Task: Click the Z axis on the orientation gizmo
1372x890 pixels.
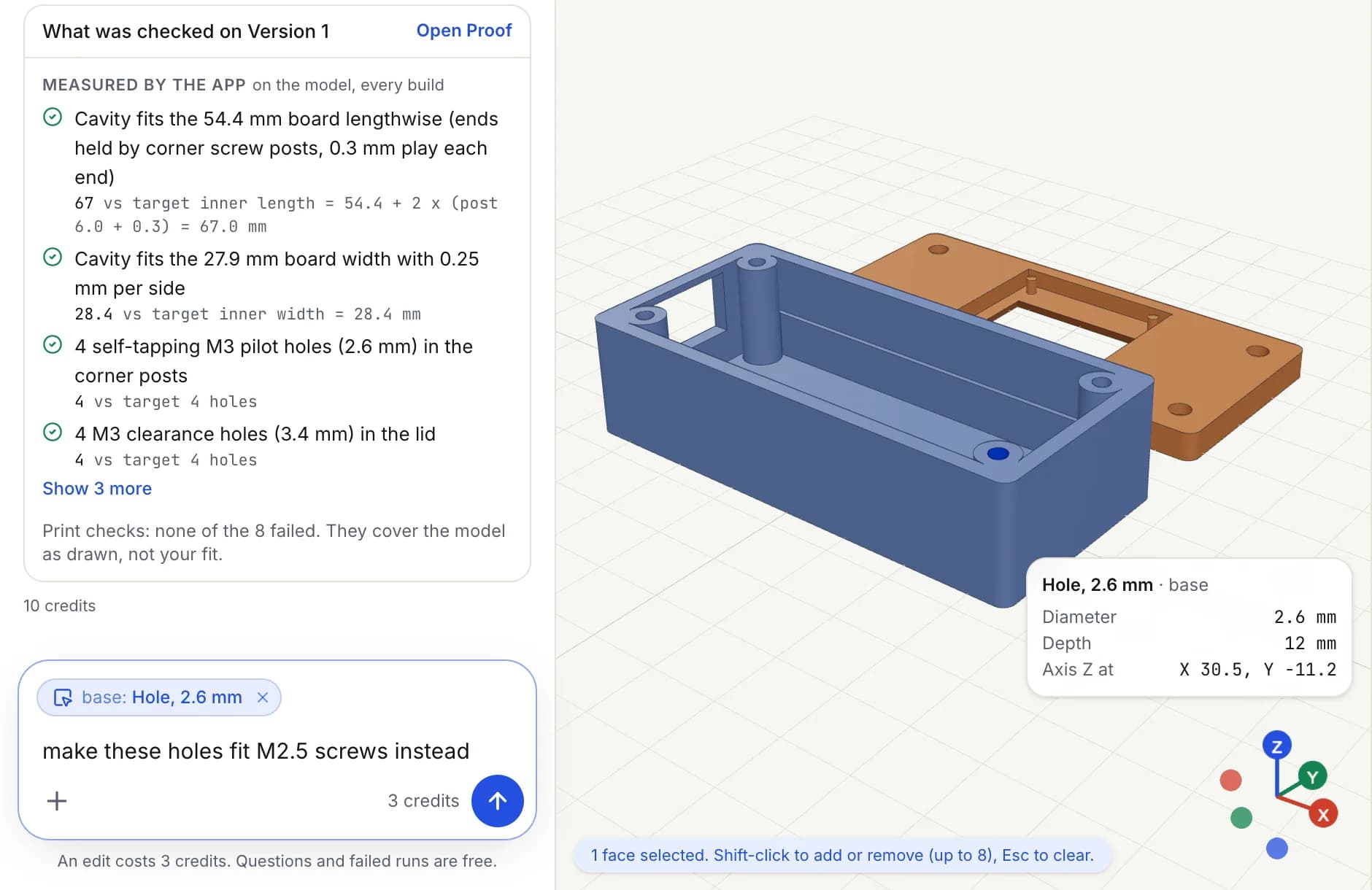Action: click(x=1276, y=746)
